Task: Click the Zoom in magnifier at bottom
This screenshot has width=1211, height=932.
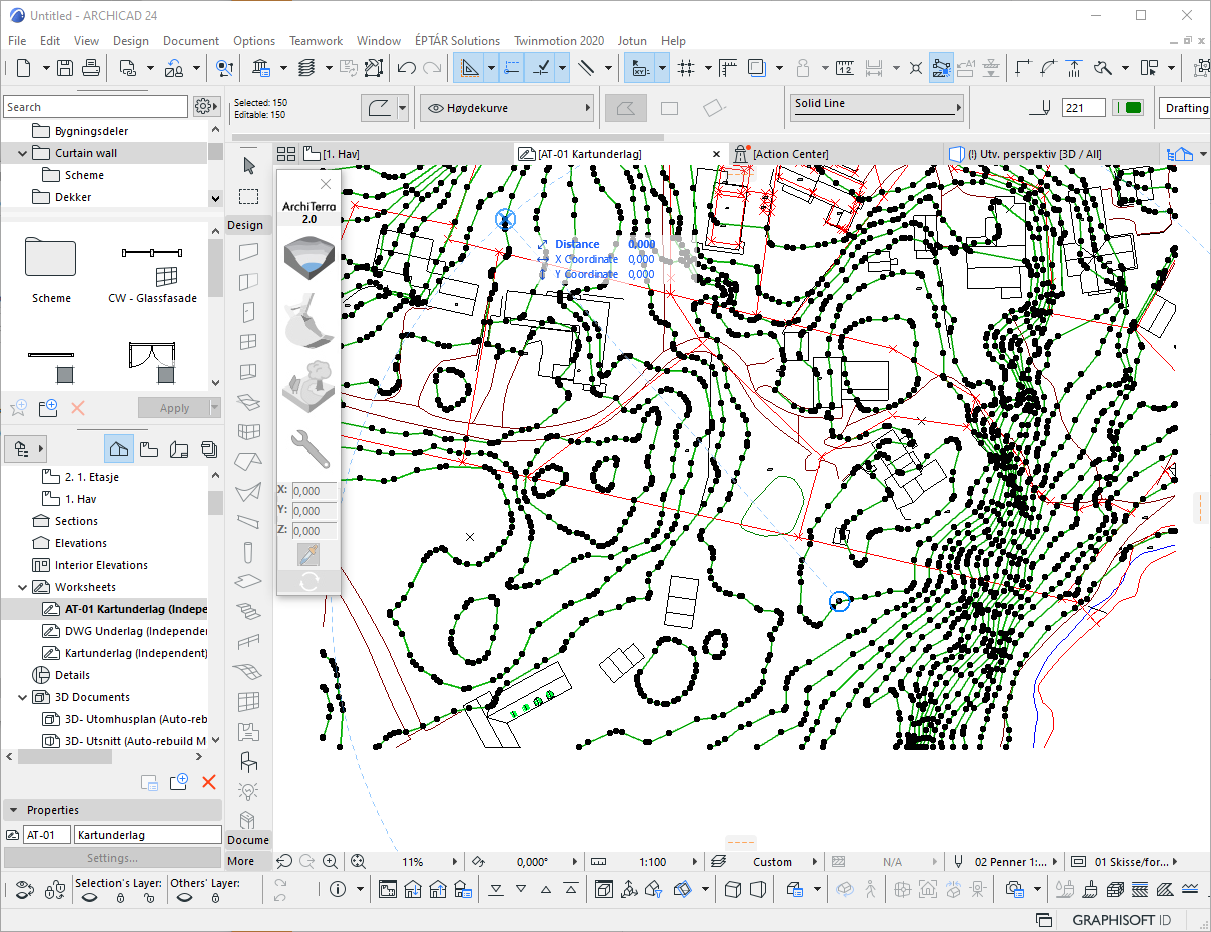Action: pos(330,861)
